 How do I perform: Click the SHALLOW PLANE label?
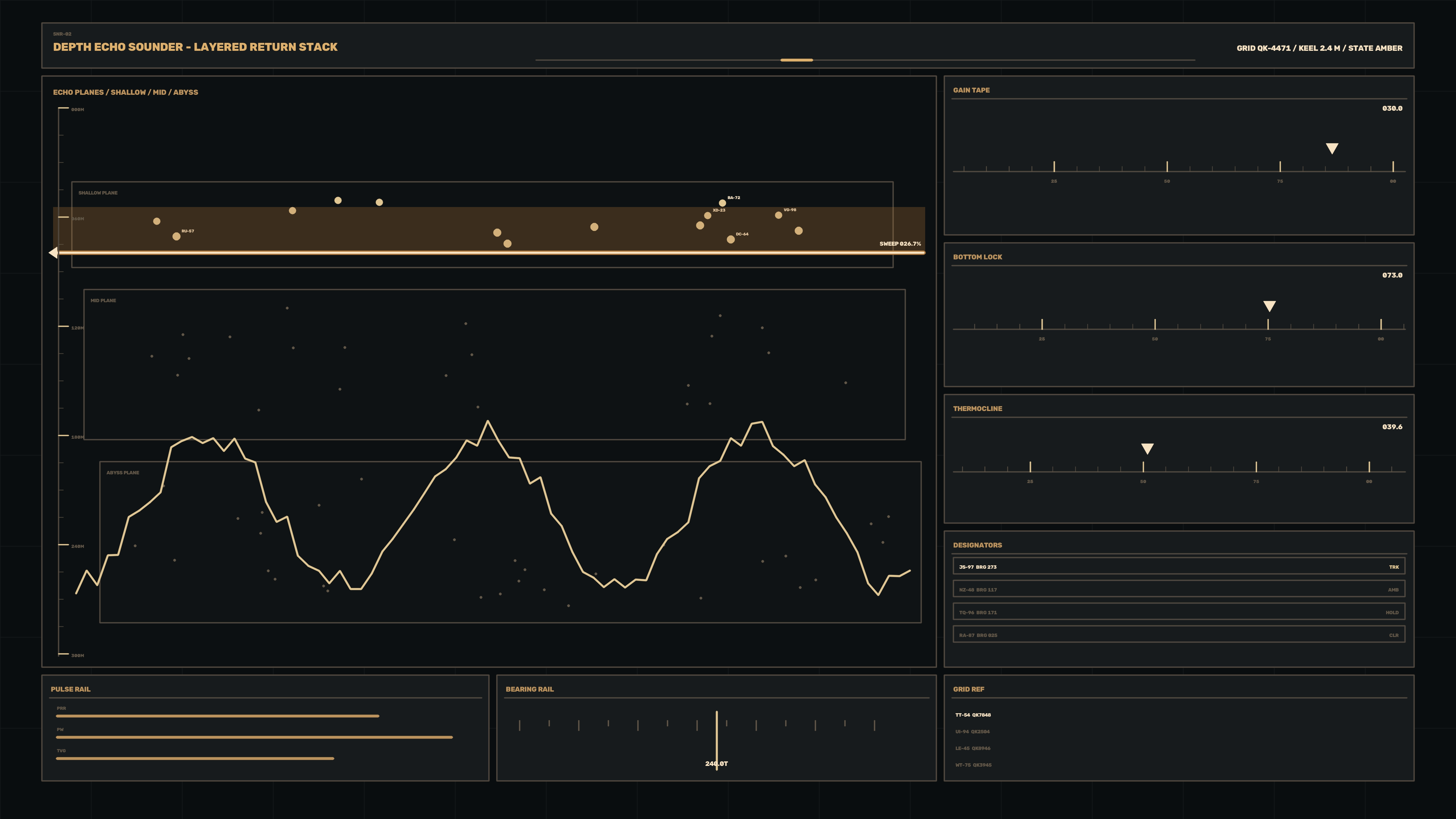pyautogui.click(x=98, y=193)
